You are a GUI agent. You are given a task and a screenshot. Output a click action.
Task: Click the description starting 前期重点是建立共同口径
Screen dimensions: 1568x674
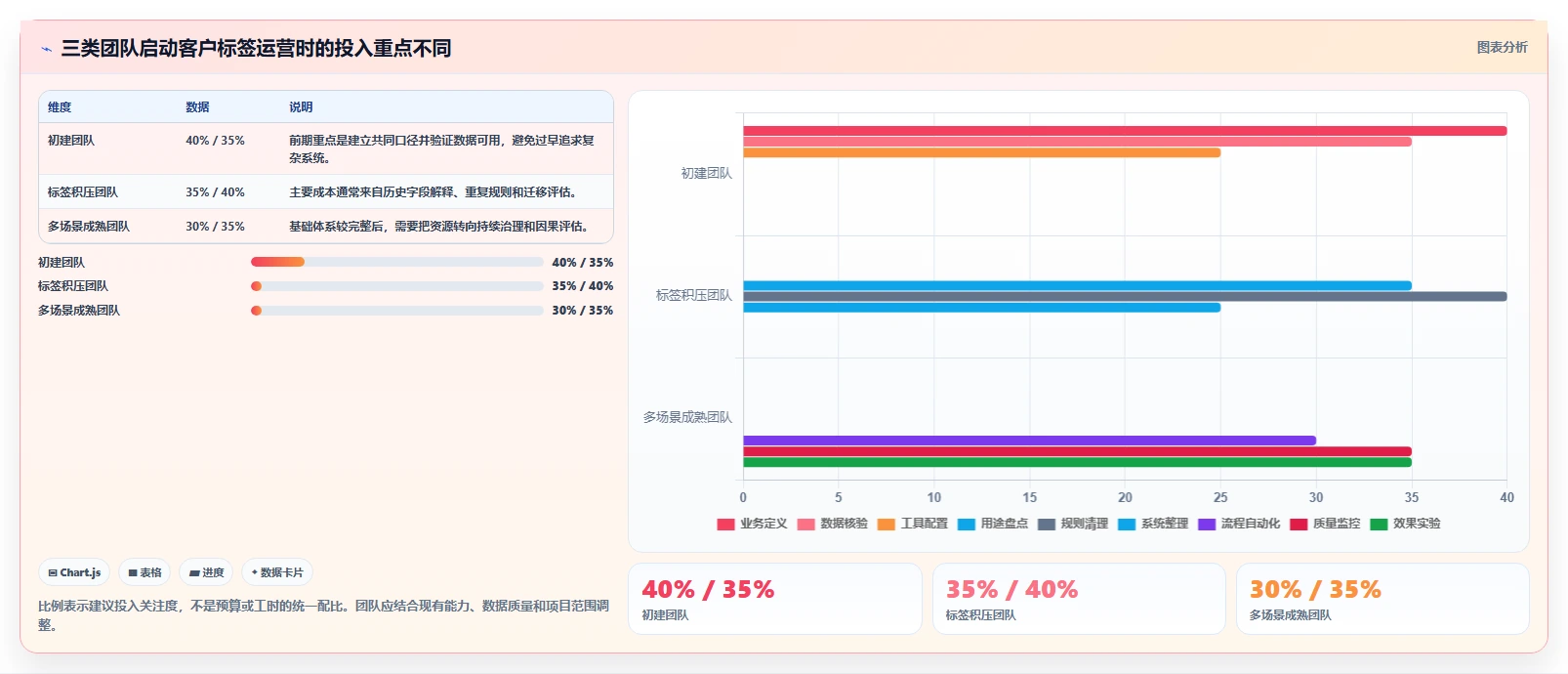(441, 149)
